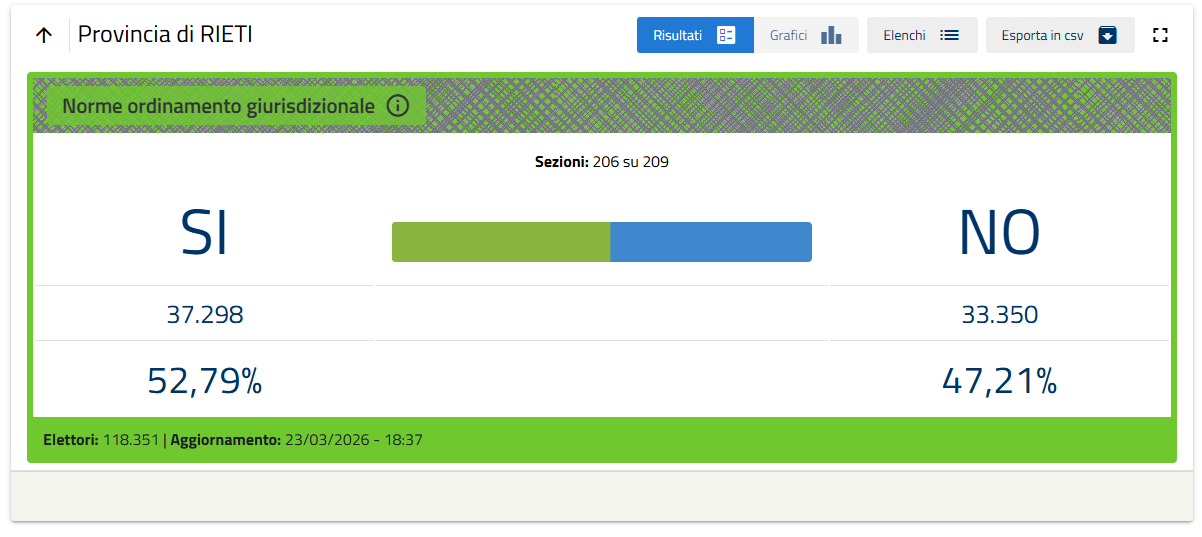
Task: Click the up arrow back icon
Action: (x=44, y=35)
